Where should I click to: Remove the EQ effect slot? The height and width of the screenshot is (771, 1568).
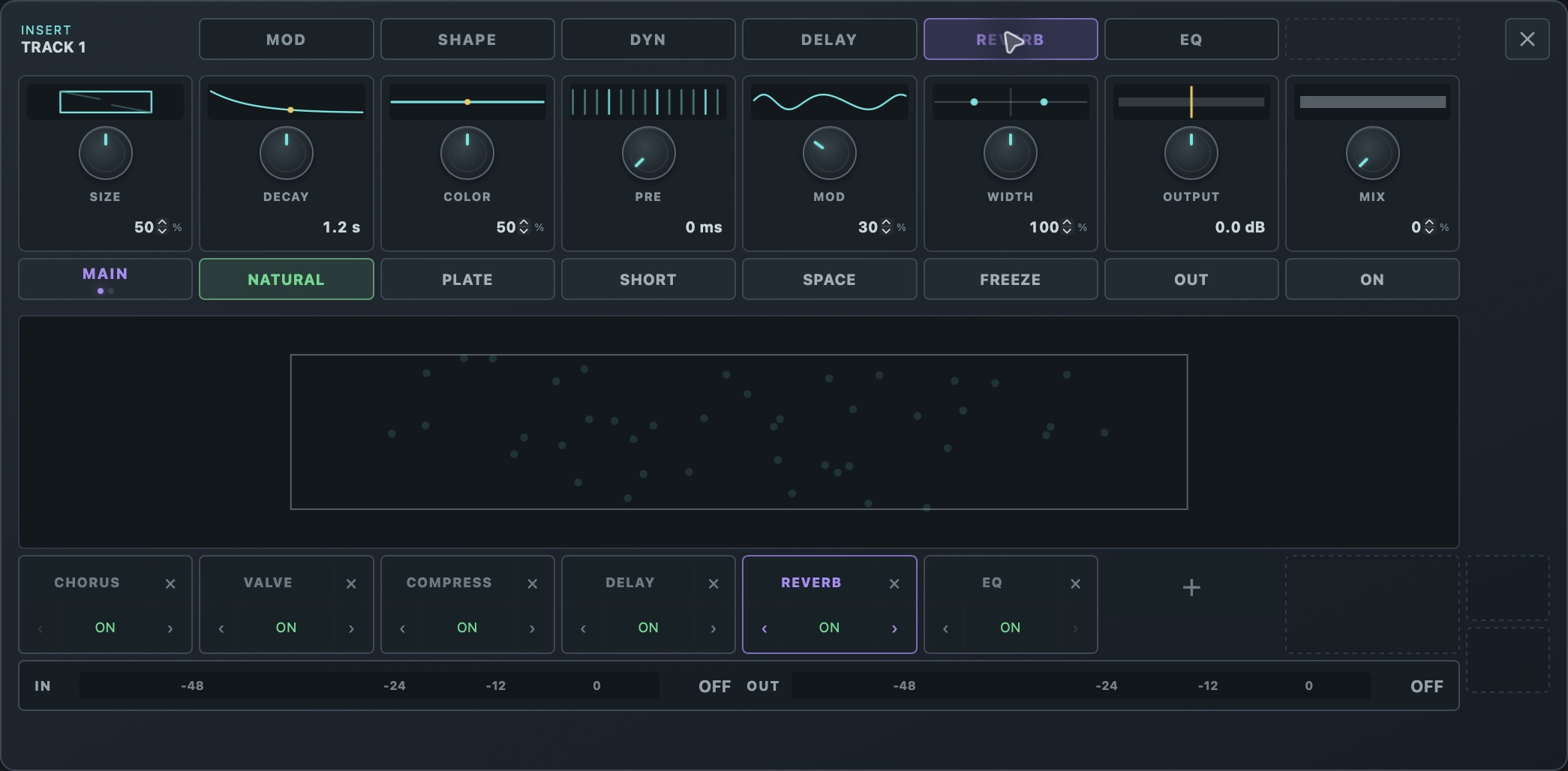pos(1075,583)
